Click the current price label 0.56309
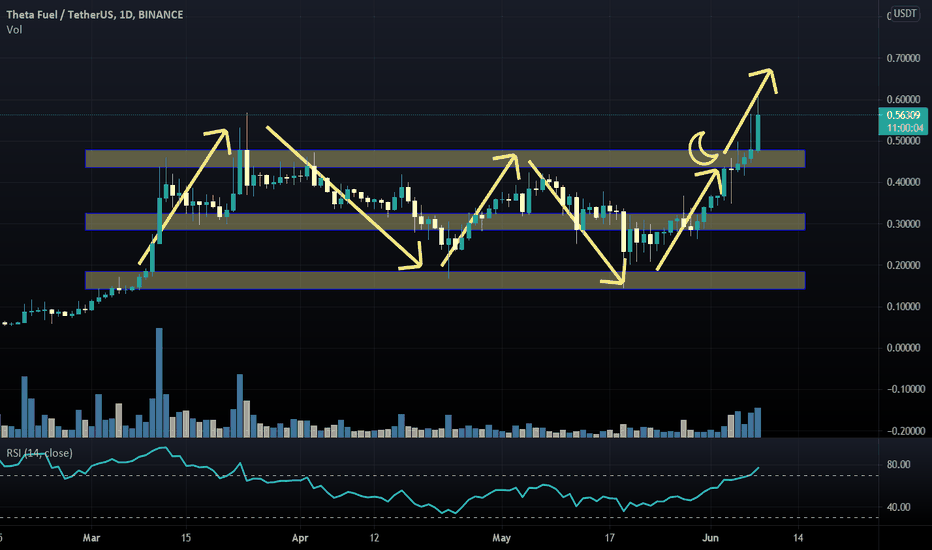The image size is (932, 550). (903, 115)
